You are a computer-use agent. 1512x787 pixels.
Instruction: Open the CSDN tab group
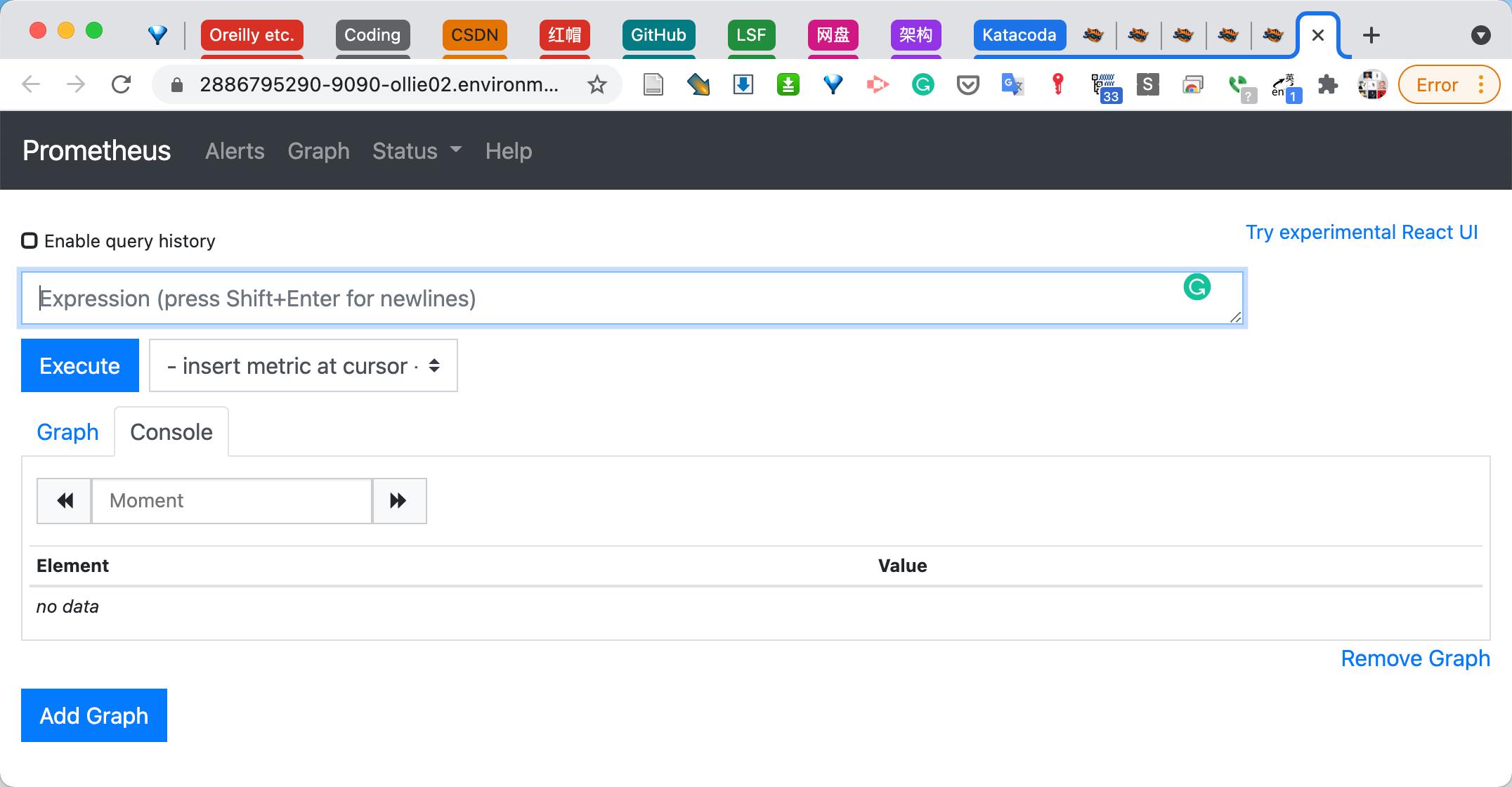[475, 35]
